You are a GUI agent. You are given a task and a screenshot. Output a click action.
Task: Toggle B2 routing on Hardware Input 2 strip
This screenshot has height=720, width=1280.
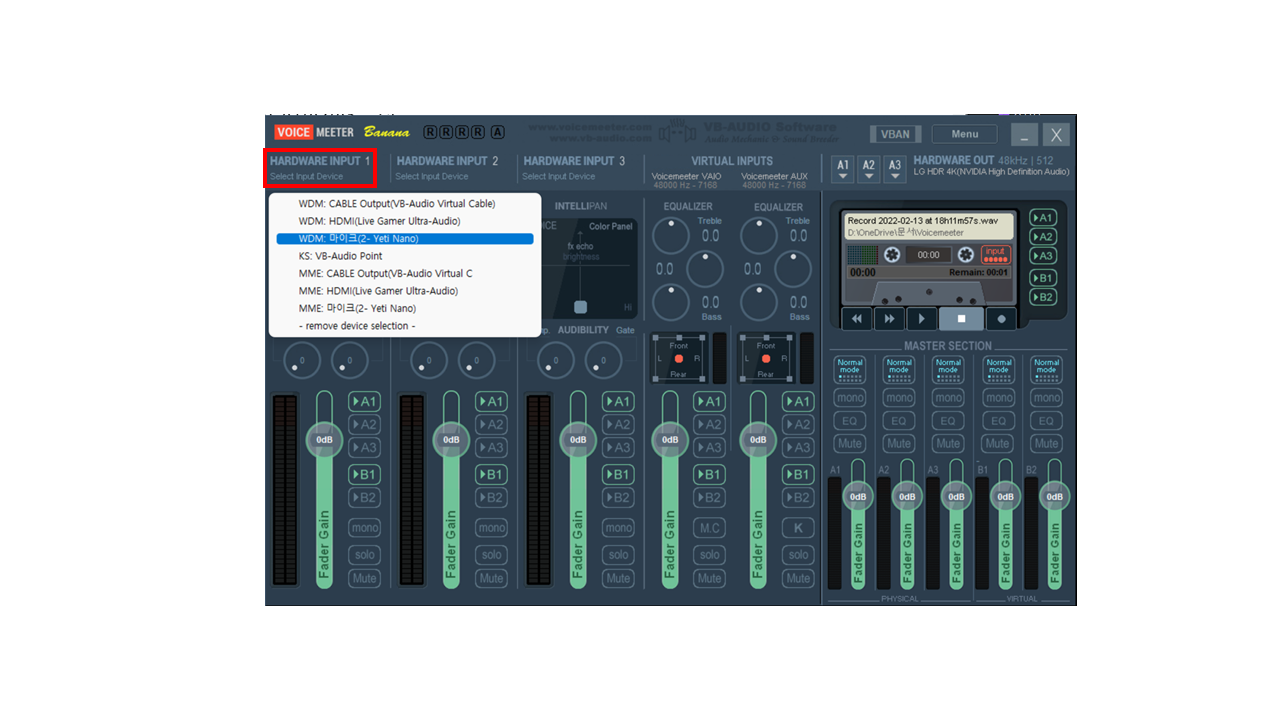[491, 497]
